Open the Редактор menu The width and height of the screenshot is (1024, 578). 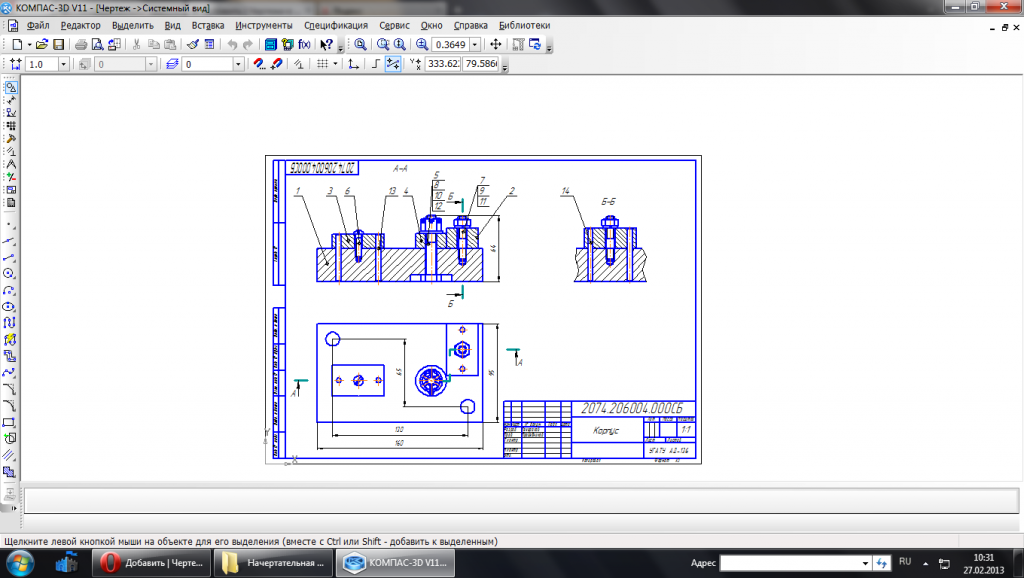point(80,25)
